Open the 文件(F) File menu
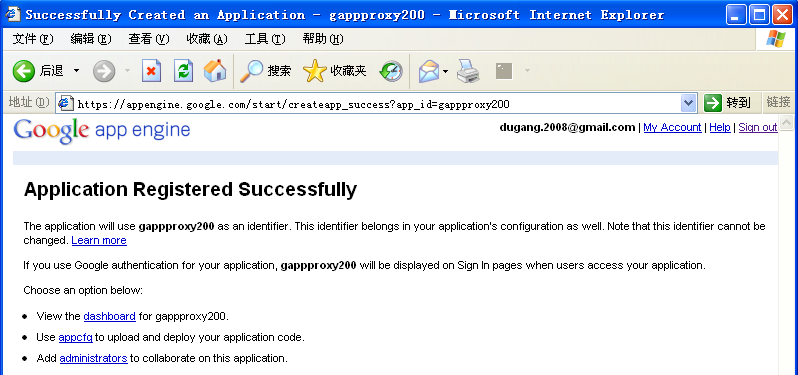 33,39
